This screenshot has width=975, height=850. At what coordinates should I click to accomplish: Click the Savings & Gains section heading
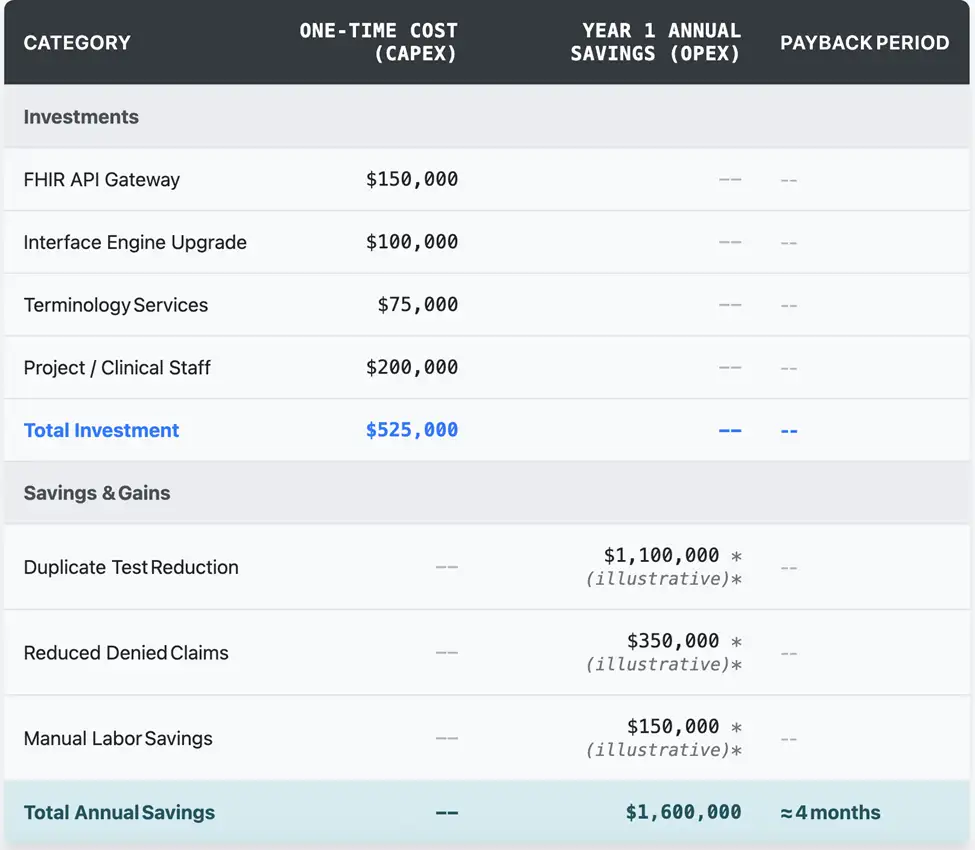tap(97, 493)
